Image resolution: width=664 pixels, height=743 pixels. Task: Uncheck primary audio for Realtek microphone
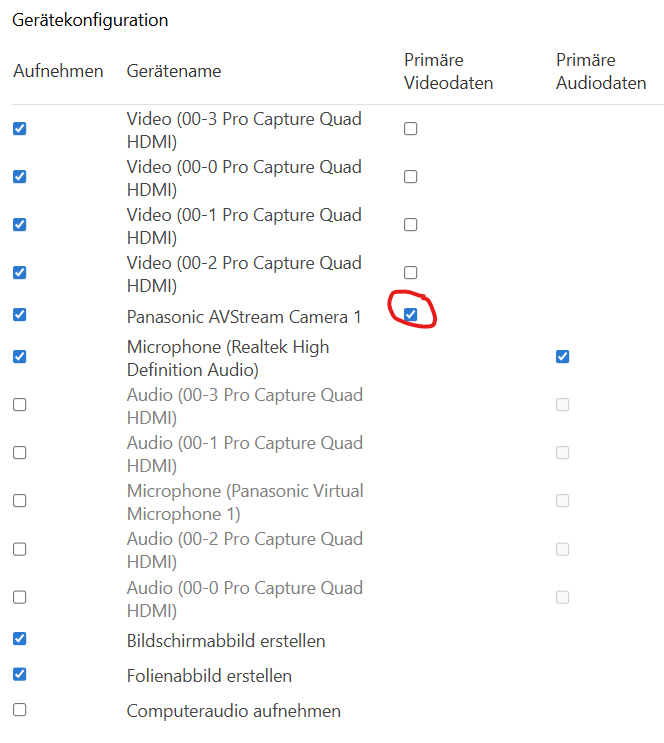point(563,356)
